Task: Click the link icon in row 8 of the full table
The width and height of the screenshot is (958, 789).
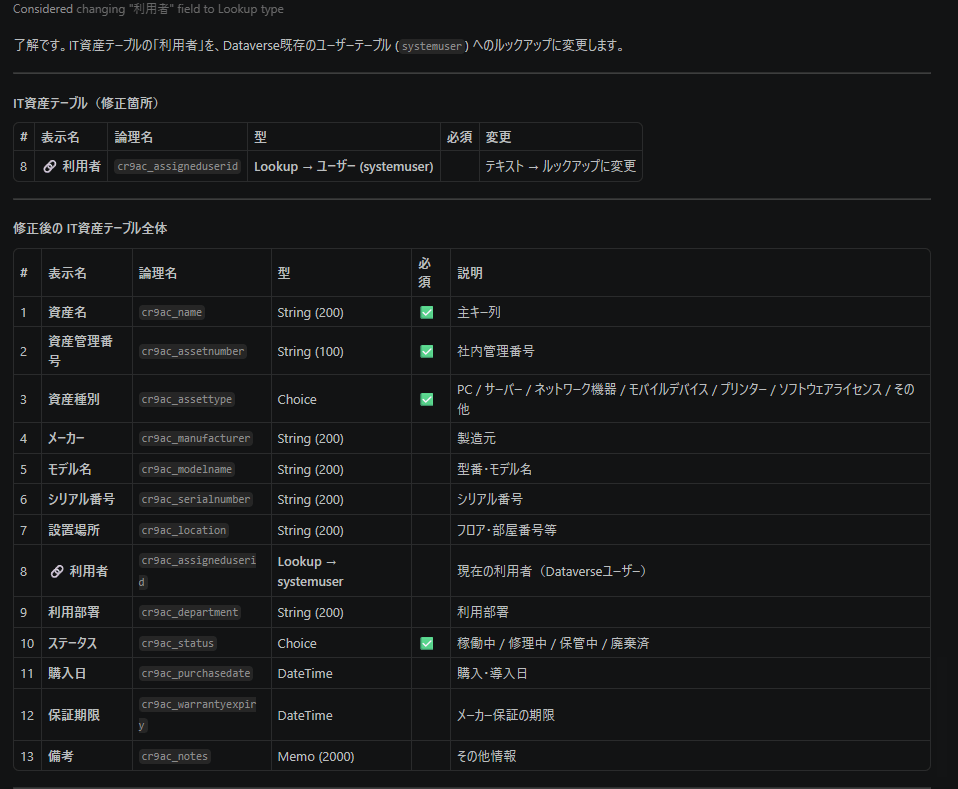Action: [x=56, y=571]
